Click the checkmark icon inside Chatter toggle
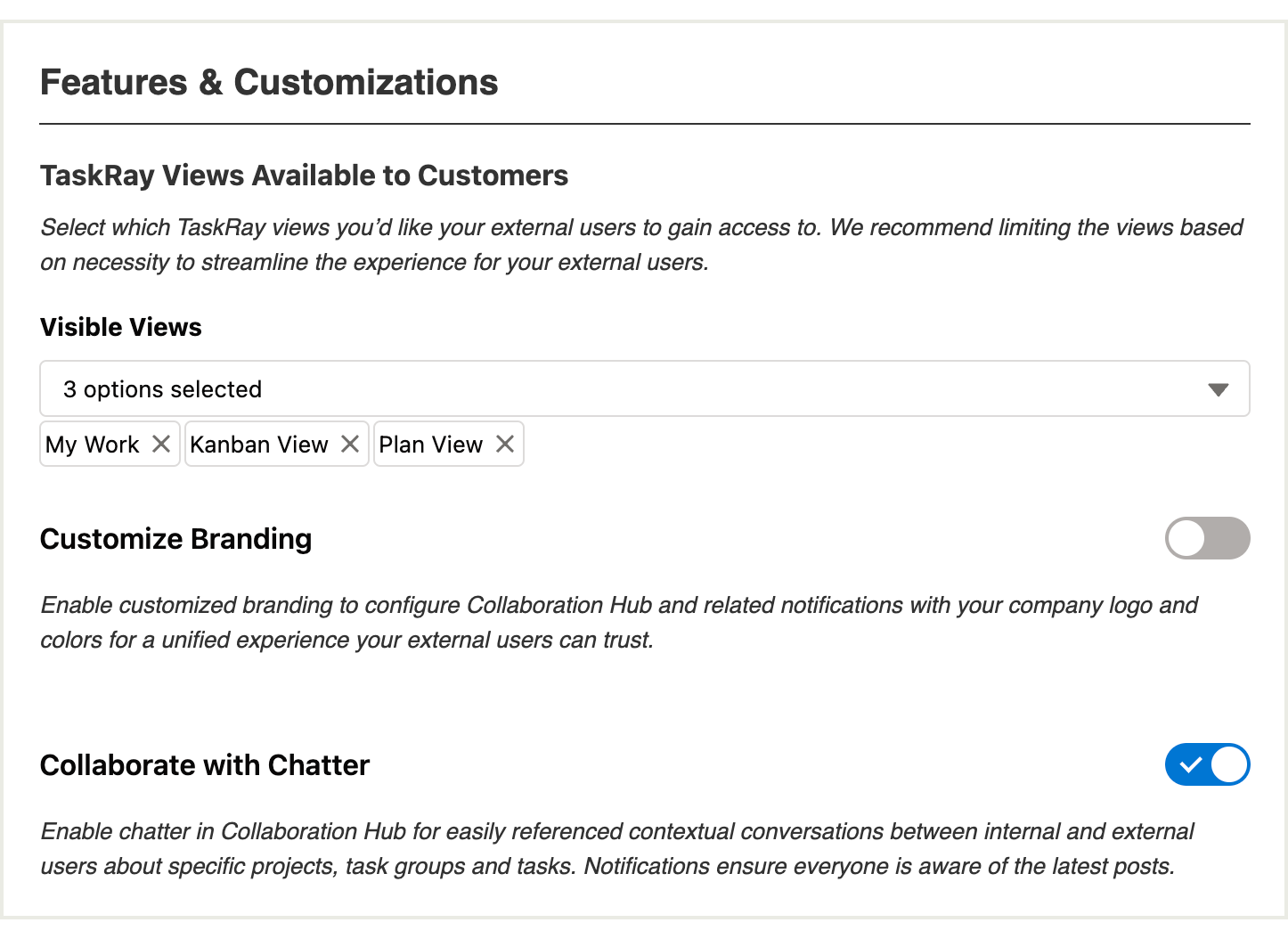The image size is (1288, 939). point(1190,764)
